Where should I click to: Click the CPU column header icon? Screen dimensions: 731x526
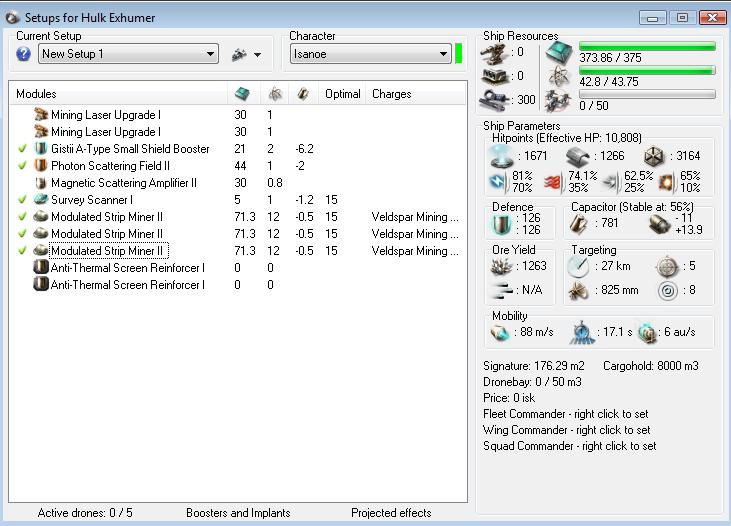point(242,94)
